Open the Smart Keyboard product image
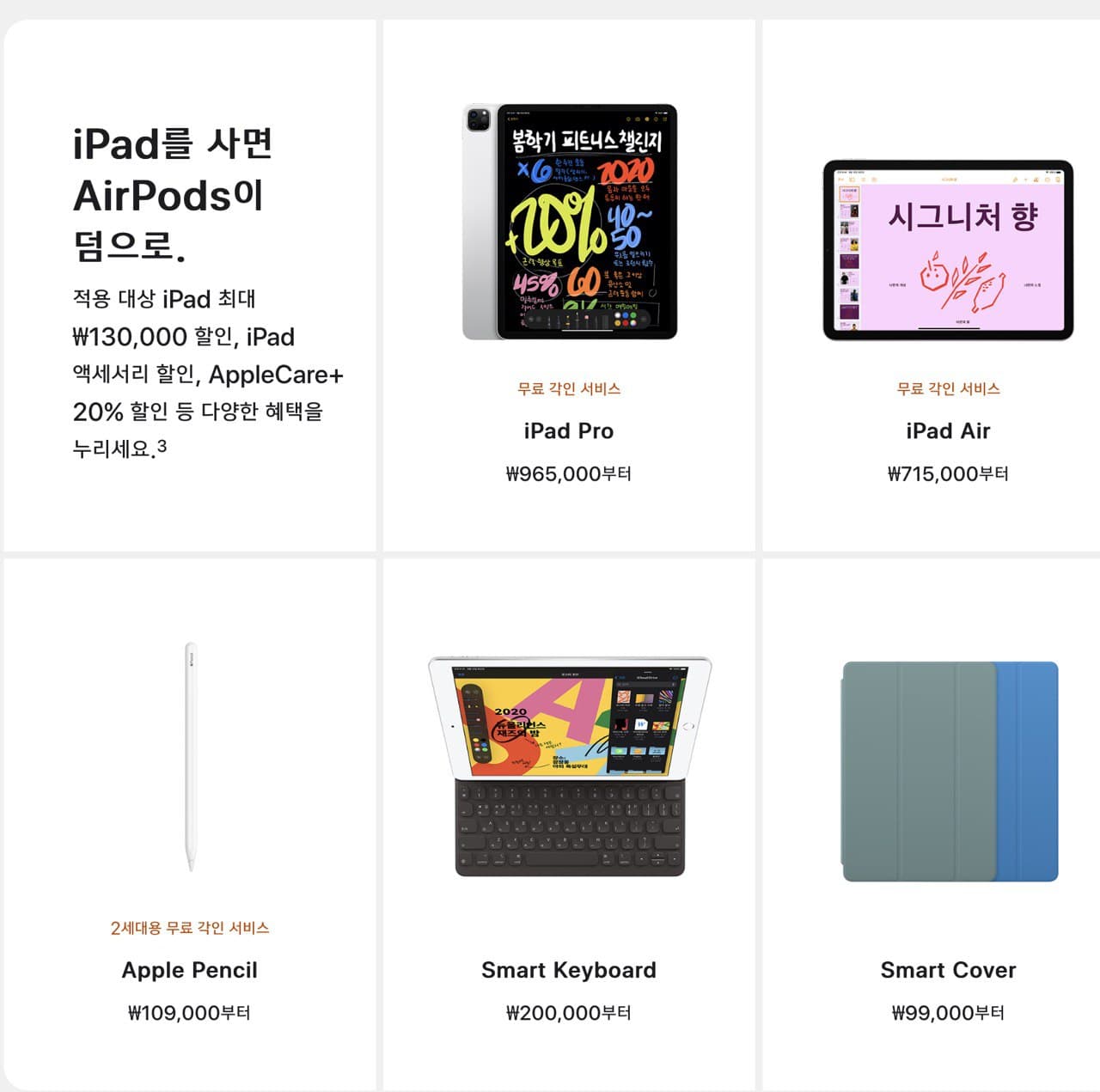The width and height of the screenshot is (1100, 1092). tap(570, 766)
